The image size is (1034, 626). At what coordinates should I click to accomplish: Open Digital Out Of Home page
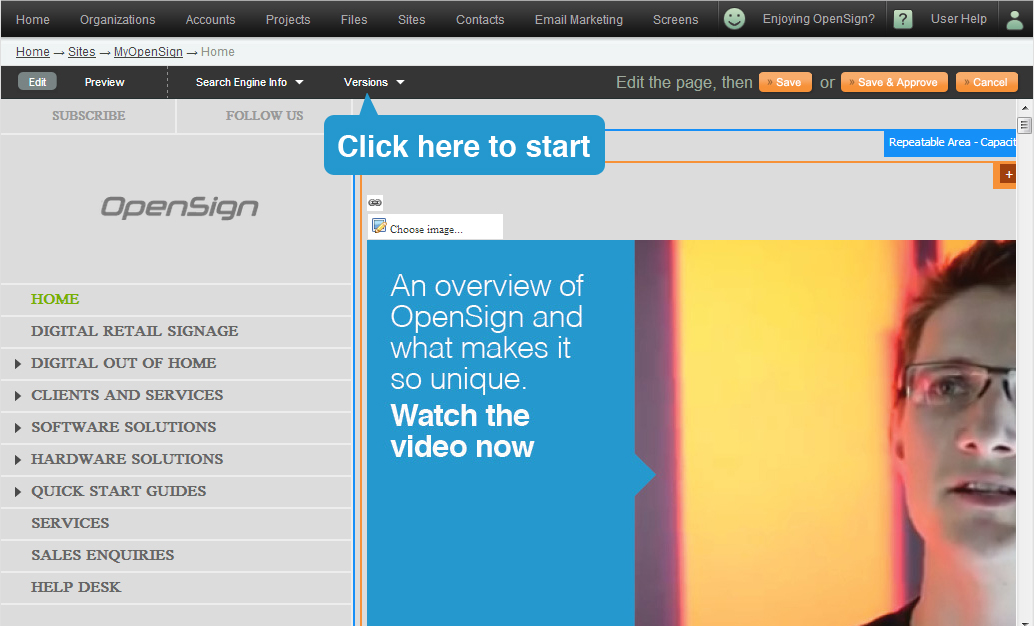123,363
